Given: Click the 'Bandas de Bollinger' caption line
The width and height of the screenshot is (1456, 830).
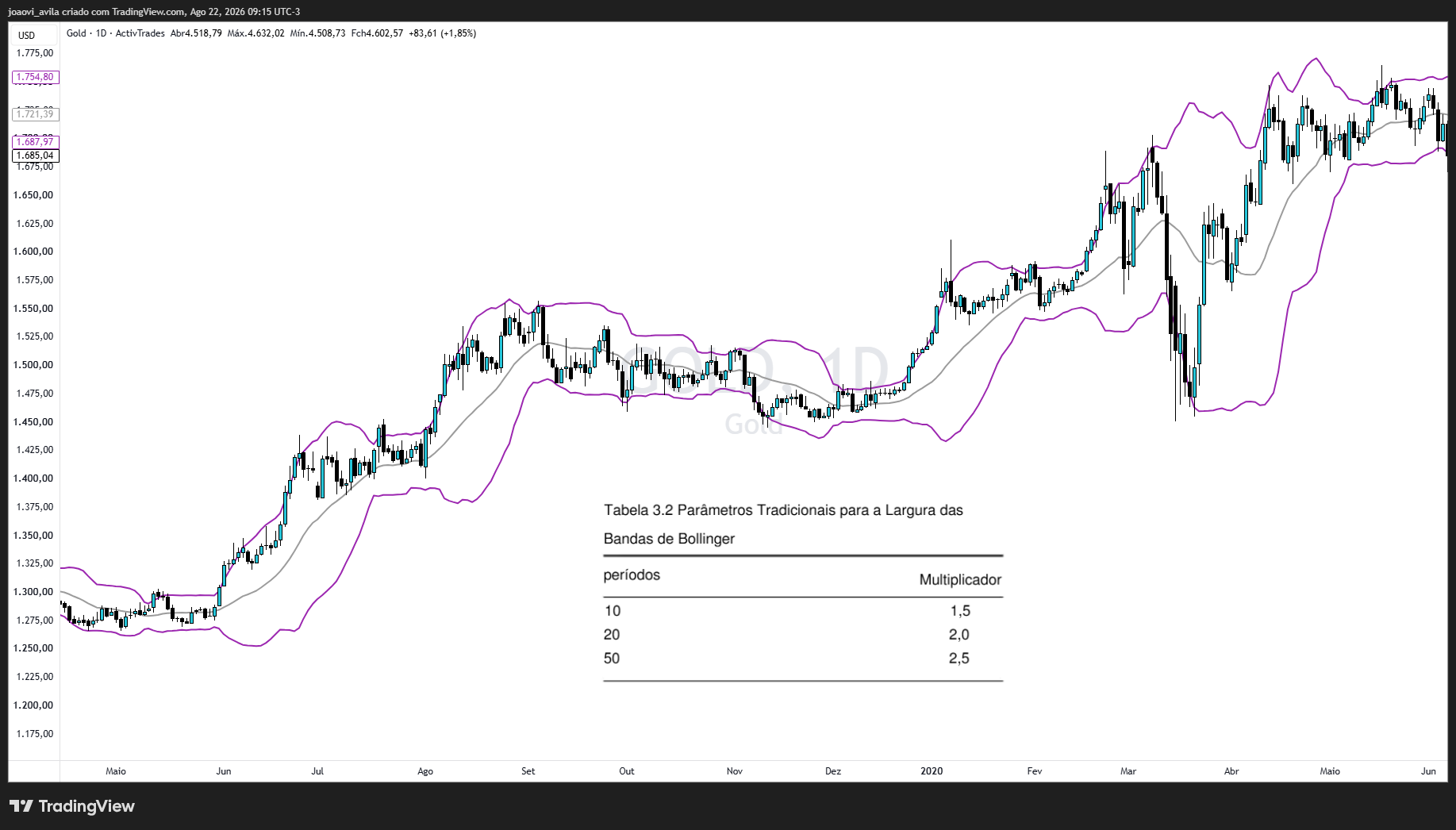Looking at the screenshot, I should click(669, 539).
